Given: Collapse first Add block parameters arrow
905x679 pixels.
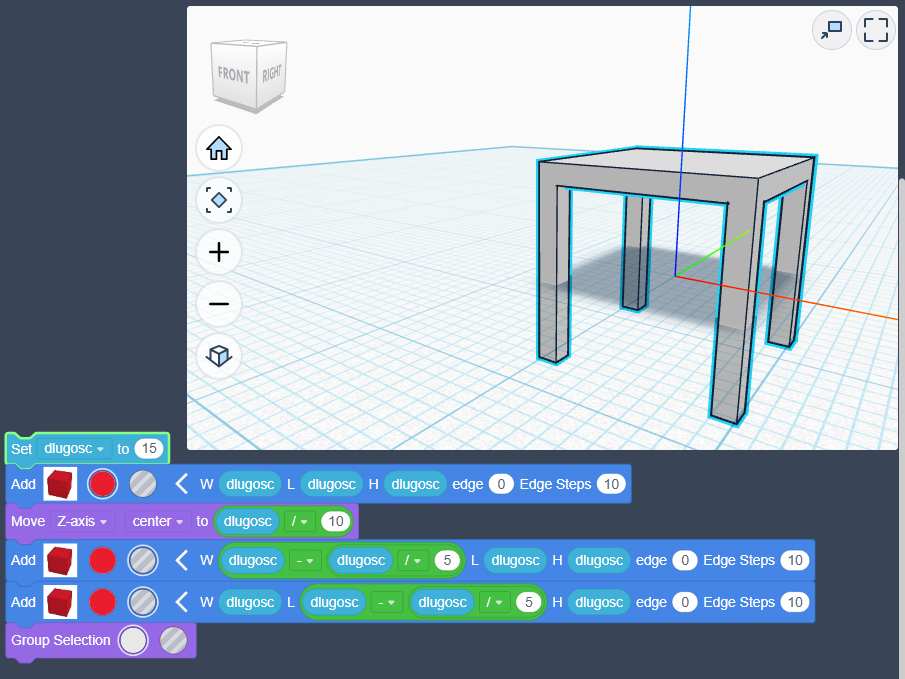Looking at the screenshot, I should (181, 484).
